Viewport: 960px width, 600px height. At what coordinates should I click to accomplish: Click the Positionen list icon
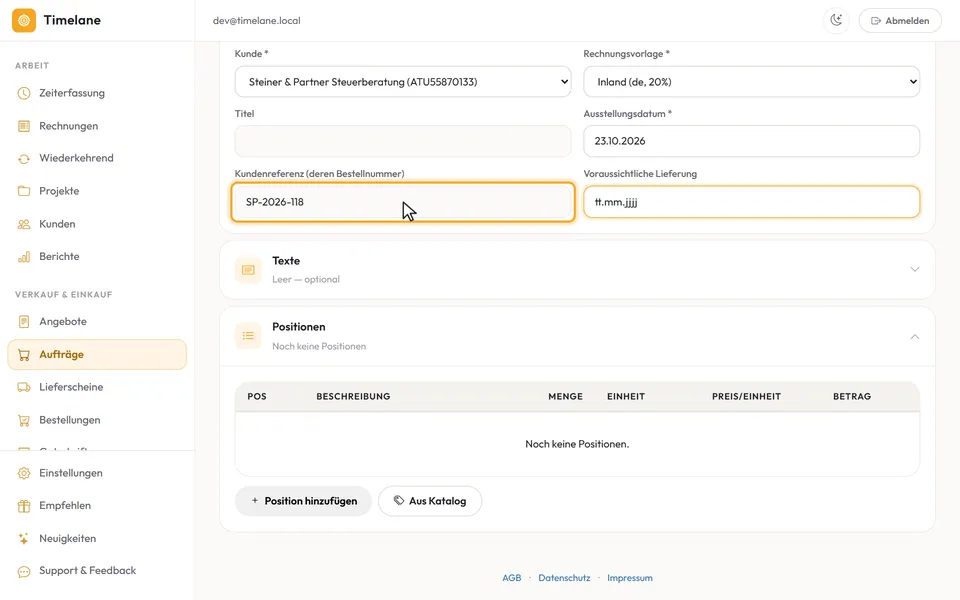(248, 336)
